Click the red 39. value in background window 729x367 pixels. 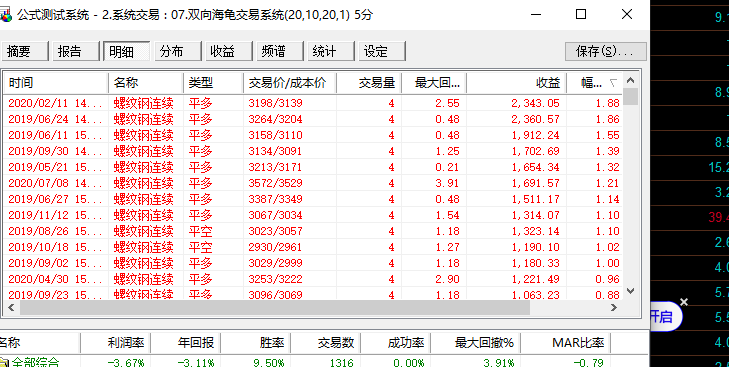coord(719,217)
